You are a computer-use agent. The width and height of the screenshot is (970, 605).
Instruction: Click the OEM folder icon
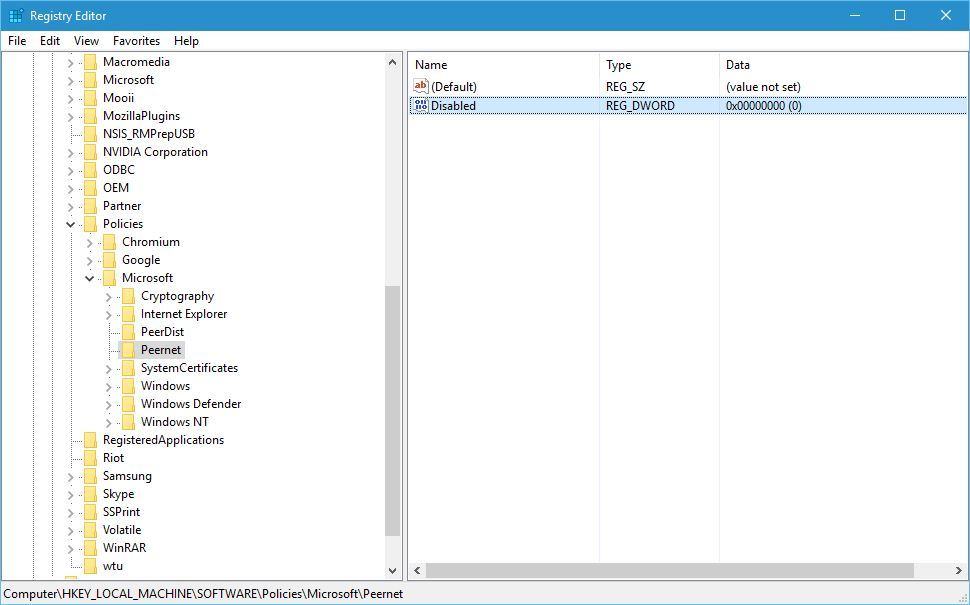(x=90, y=187)
